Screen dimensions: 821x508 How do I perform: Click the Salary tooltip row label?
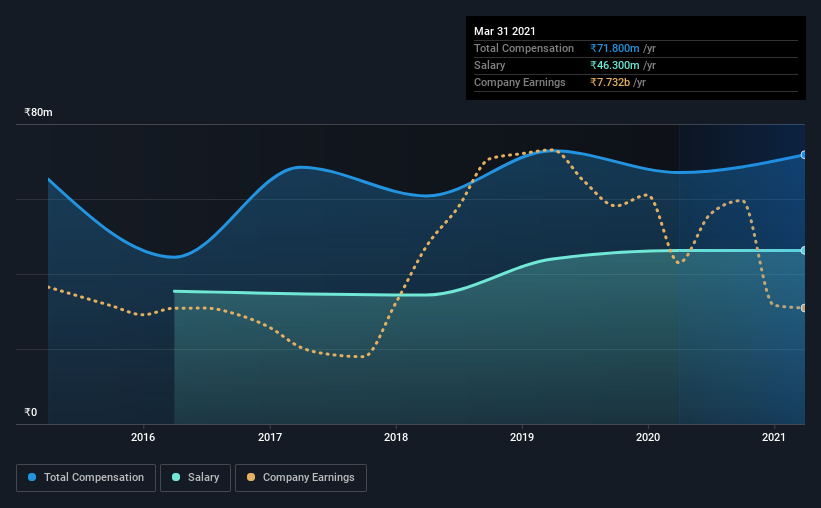pyautogui.click(x=490, y=65)
